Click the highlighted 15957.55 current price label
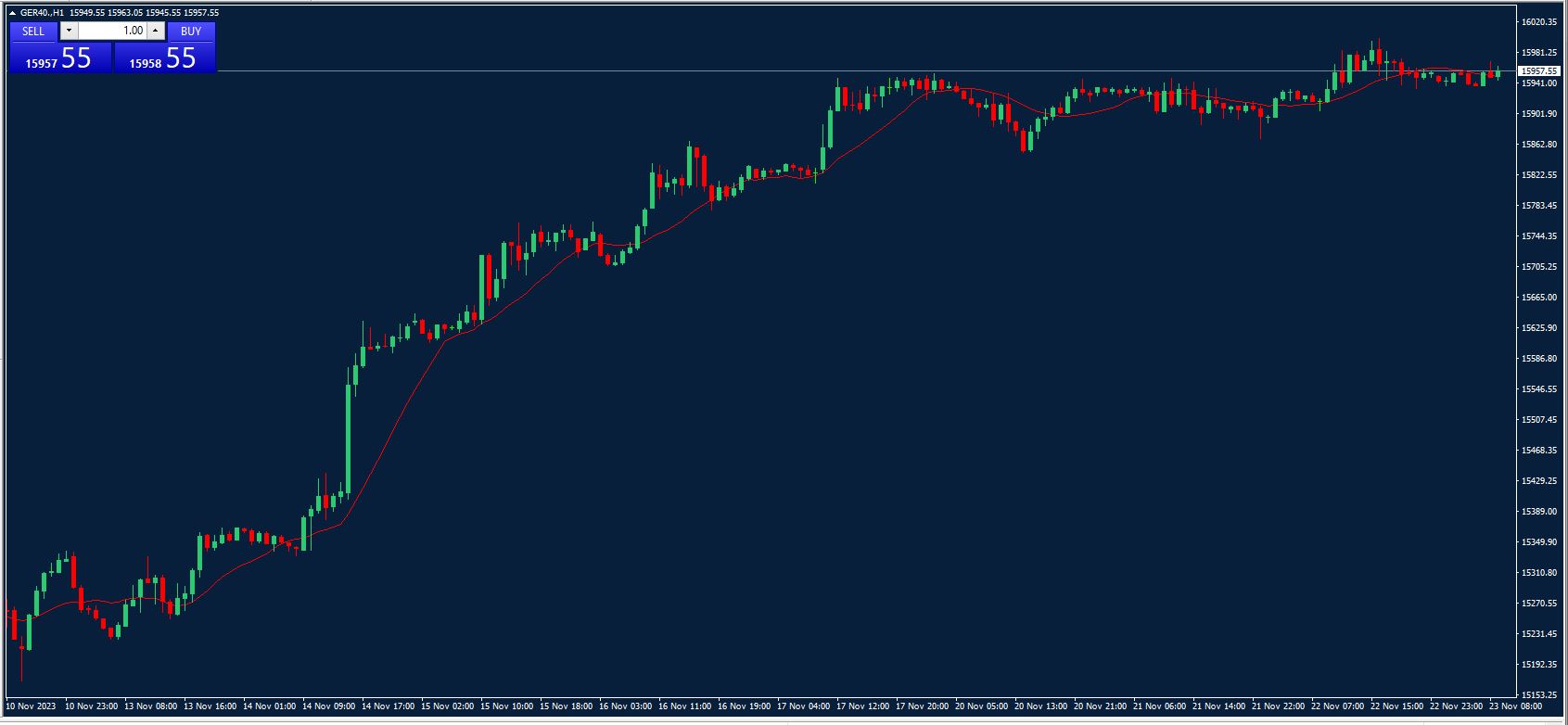The width and height of the screenshot is (1568, 725). point(1539,71)
